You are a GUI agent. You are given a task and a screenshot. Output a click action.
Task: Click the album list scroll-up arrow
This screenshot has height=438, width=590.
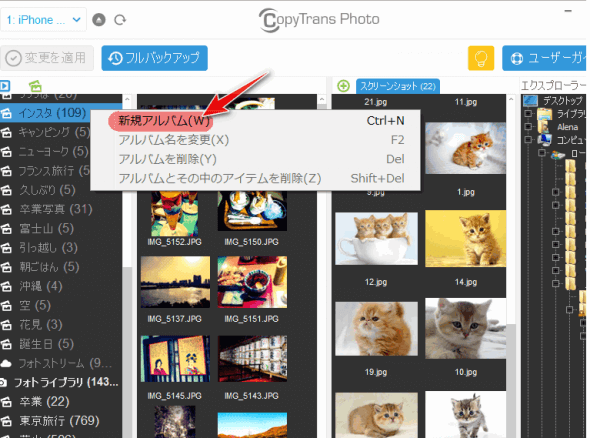coord(127,99)
